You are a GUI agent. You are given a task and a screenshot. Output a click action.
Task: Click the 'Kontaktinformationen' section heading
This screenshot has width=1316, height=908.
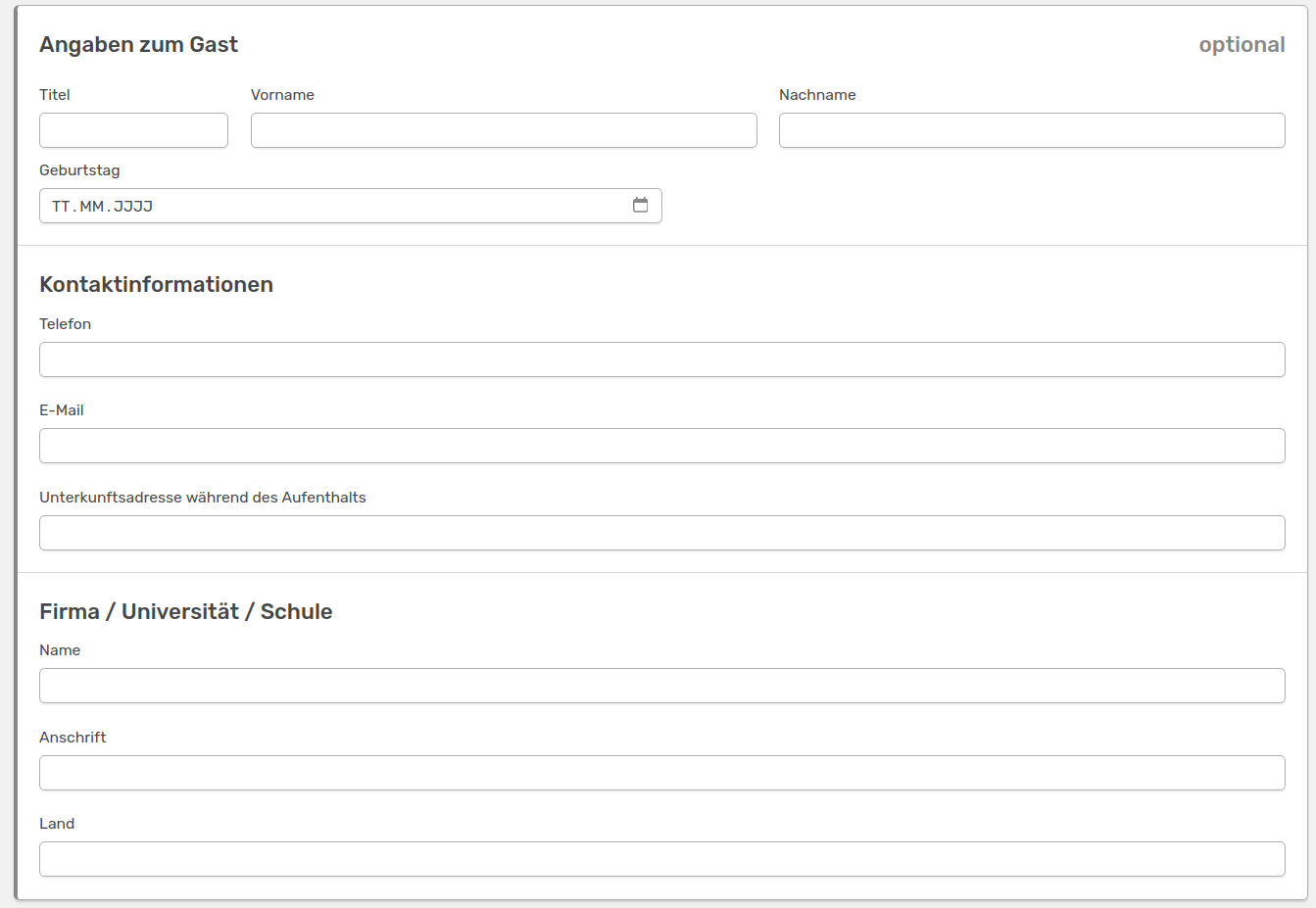(x=156, y=285)
